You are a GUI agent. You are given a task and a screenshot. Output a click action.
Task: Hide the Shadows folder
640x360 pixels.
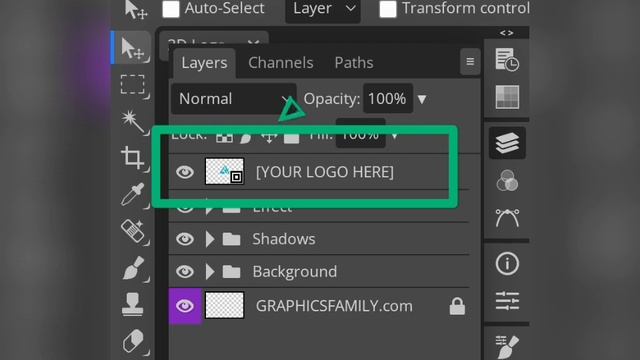pos(185,239)
